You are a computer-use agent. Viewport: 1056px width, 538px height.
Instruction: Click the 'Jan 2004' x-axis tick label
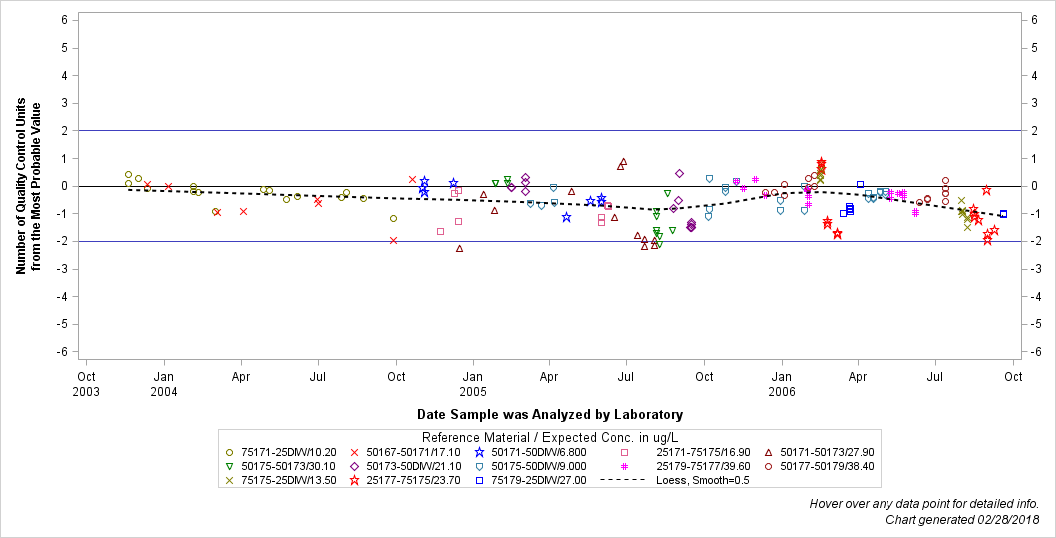tap(164, 384)
